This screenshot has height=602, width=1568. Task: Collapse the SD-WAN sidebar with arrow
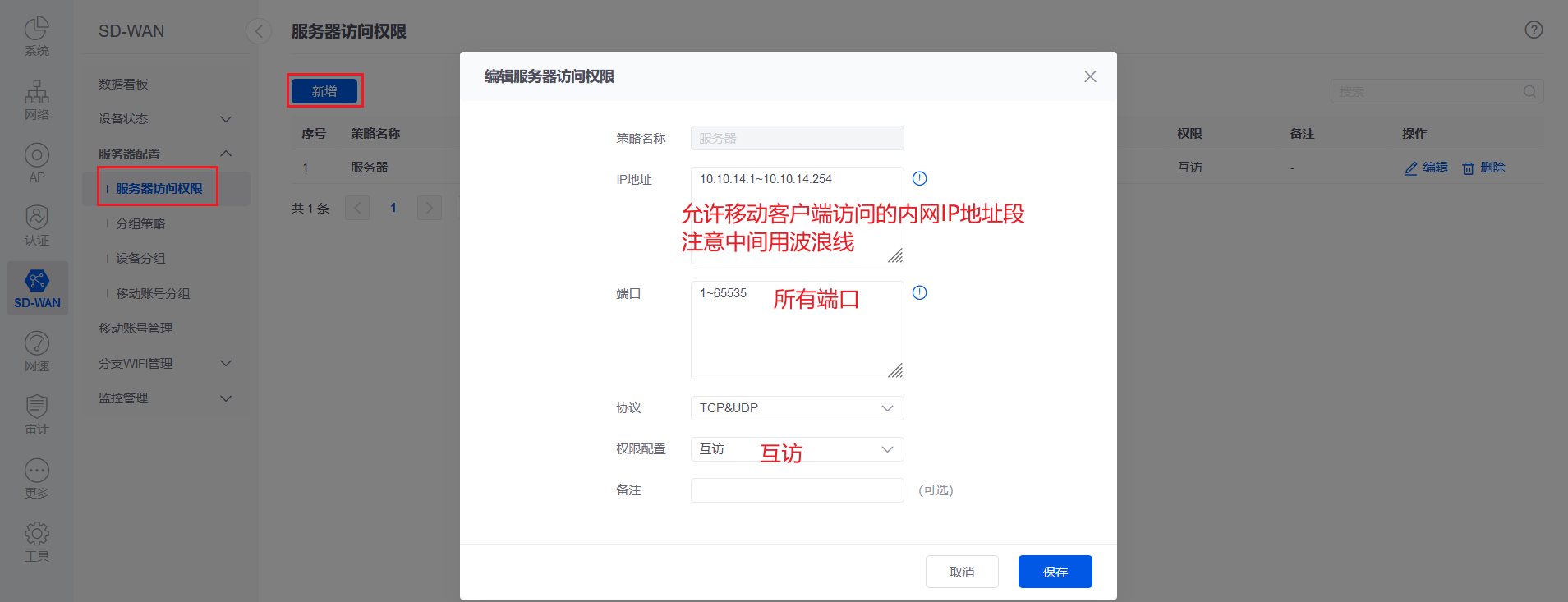[x=259, y=31]
